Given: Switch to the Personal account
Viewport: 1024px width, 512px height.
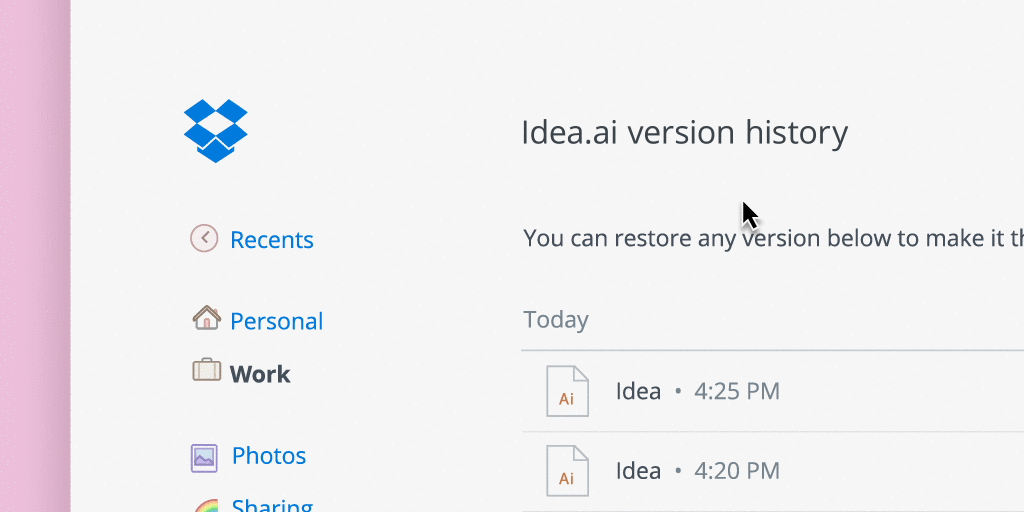Looking at the screenshot, I should [276, 321].
